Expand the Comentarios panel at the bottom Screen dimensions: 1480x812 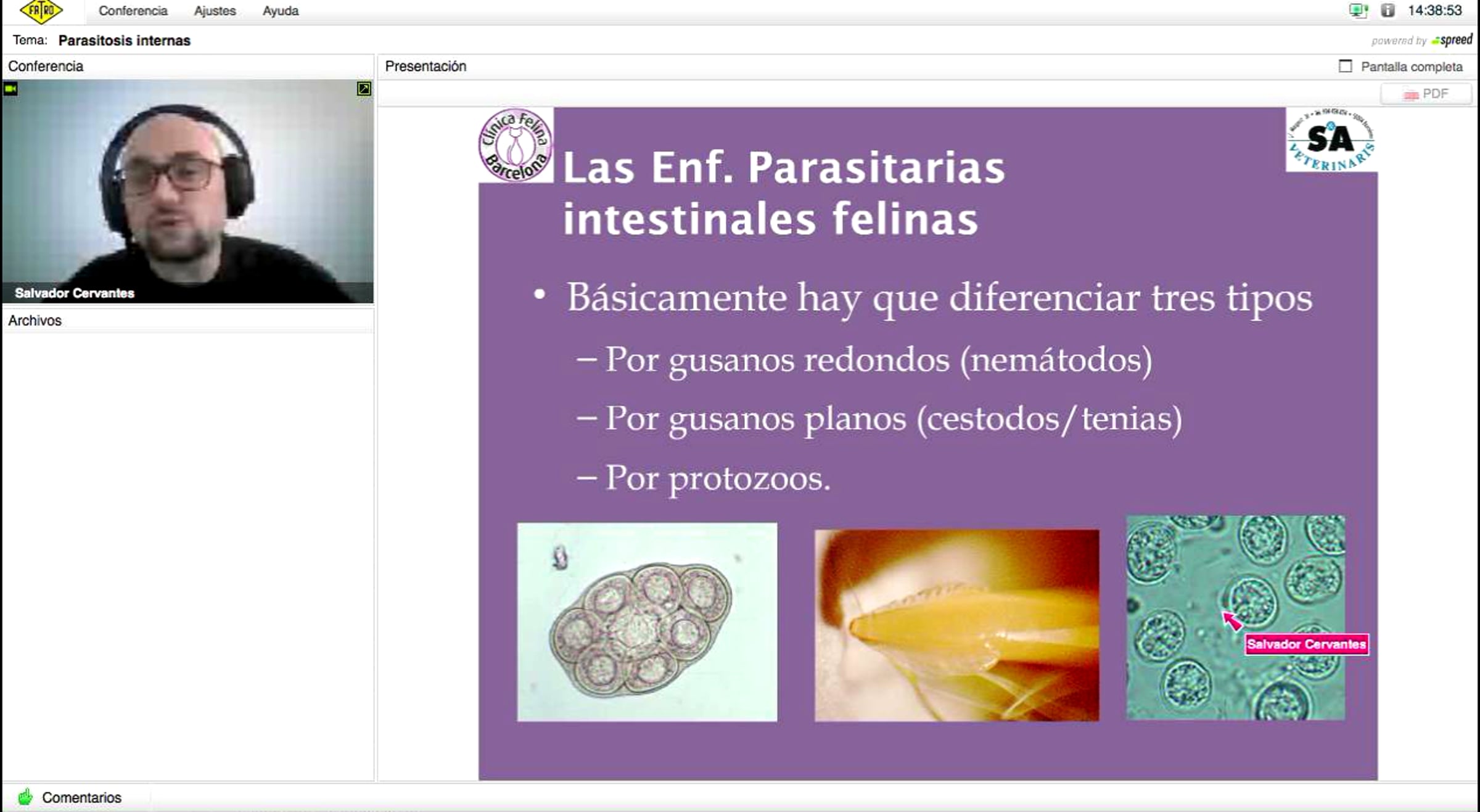[x=81, y=797]
